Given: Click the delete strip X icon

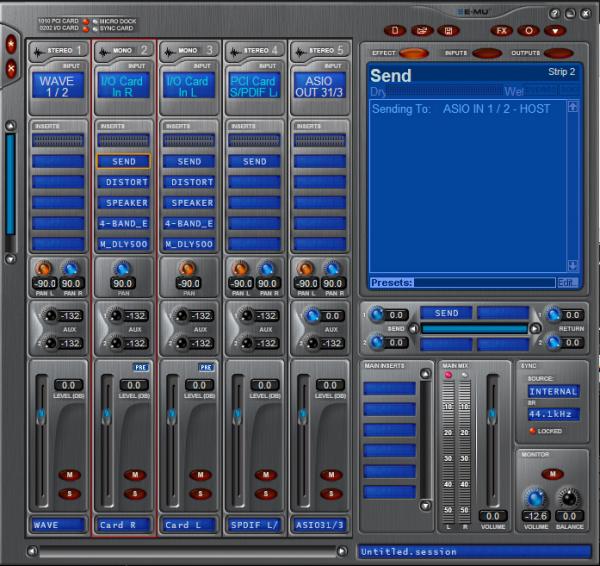Looking at the screenshot, I should click(12, 69).
